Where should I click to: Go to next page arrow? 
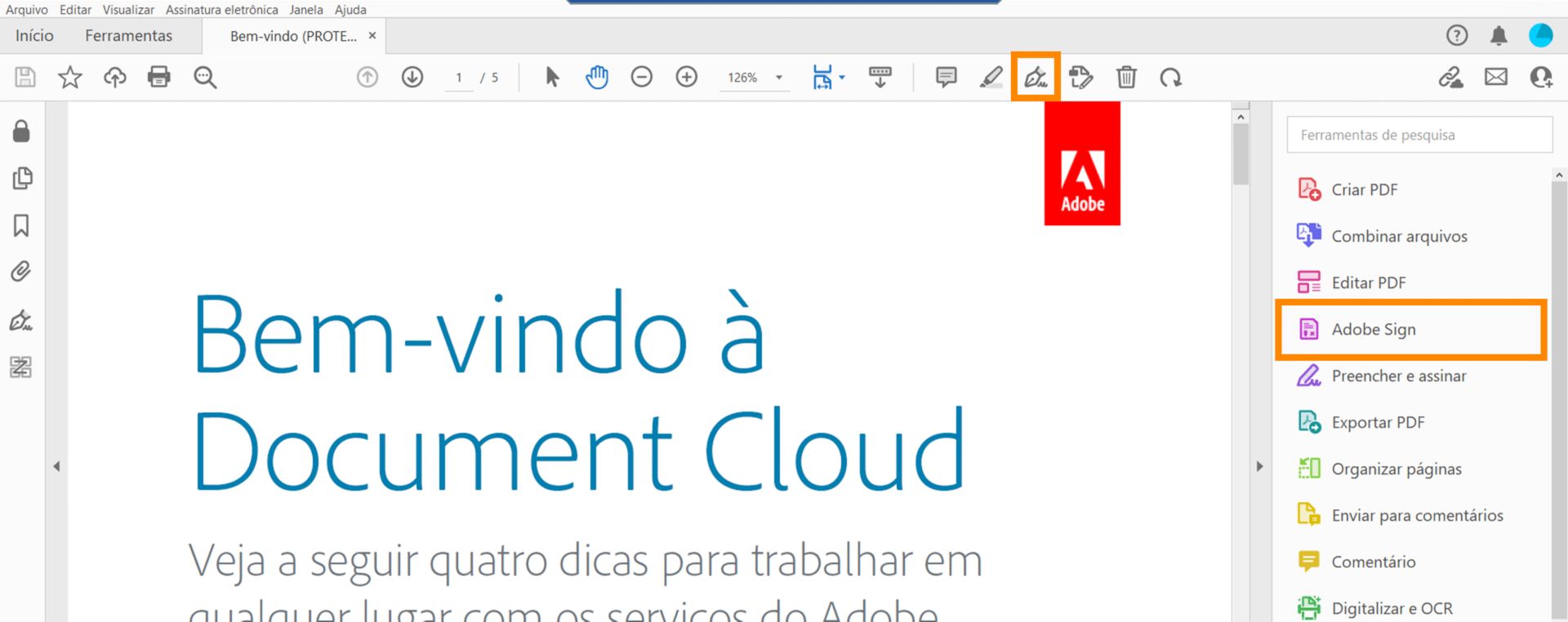click(x=412, y=78)
